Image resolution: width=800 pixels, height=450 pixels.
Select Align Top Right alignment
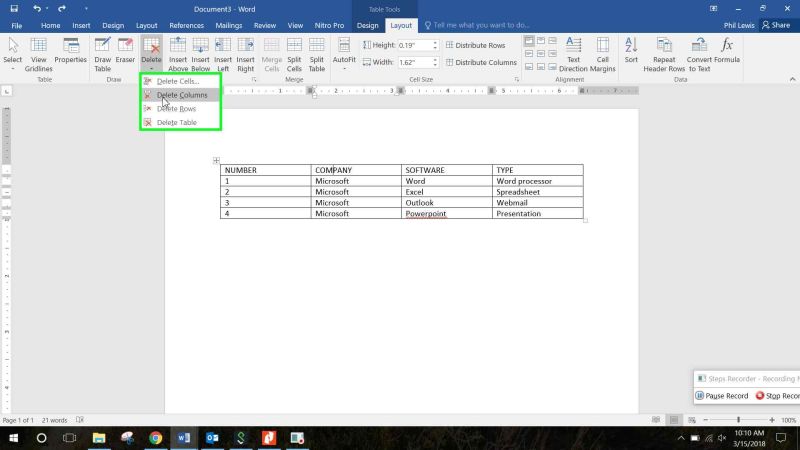click(x=553, y=40)
